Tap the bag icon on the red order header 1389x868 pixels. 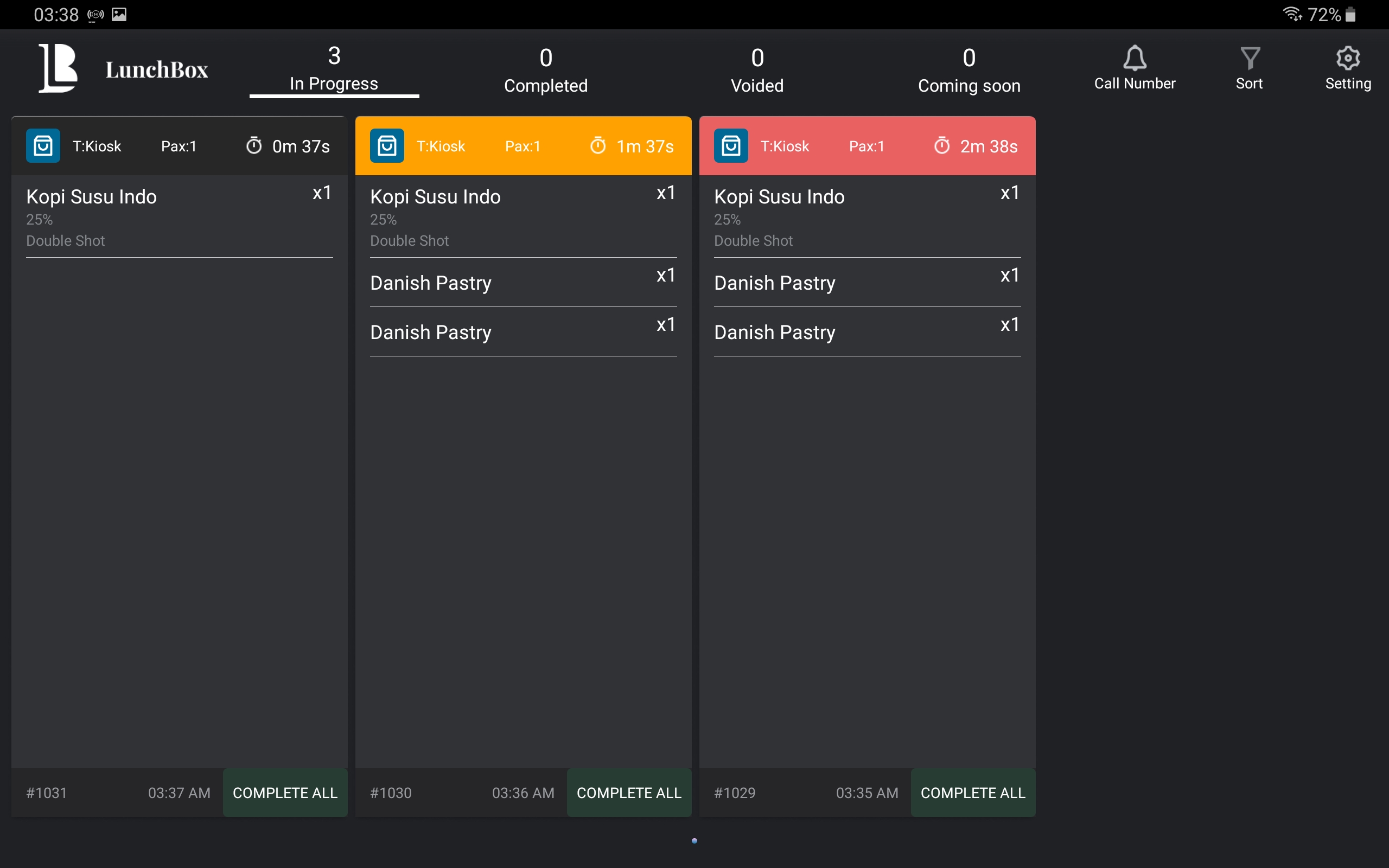[731, 146]
